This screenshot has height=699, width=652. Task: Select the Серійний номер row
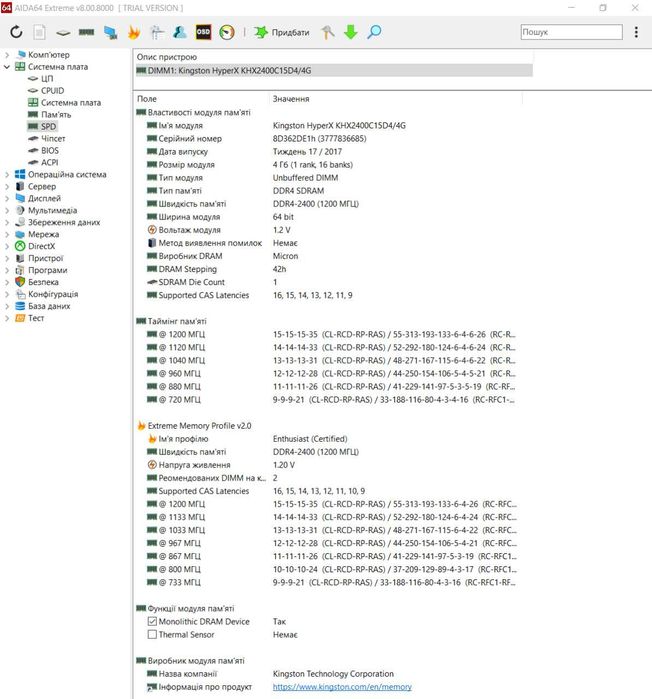(x=328, y=139)
